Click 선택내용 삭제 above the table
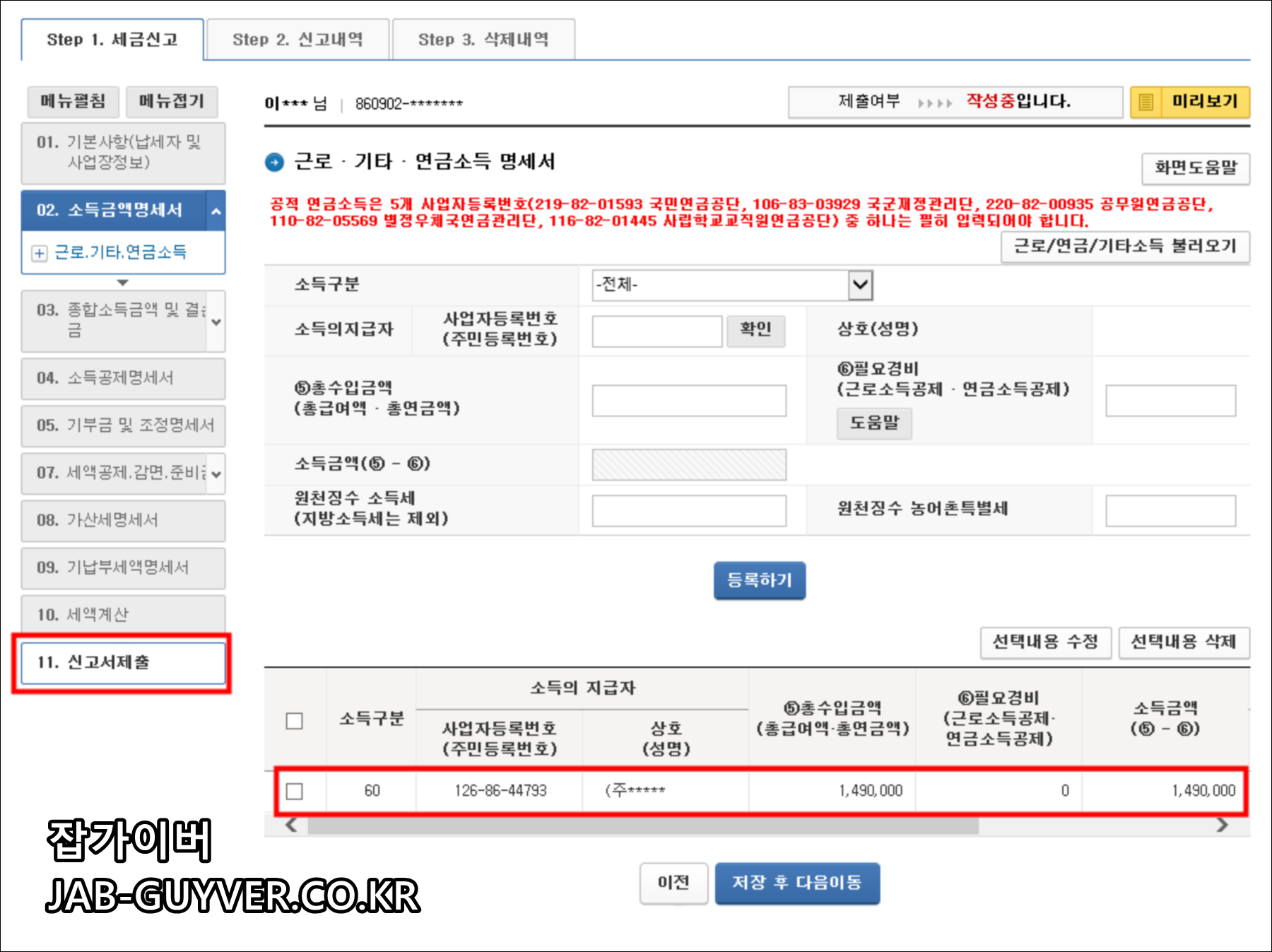The height and width of the screenshot is (952, 1272). [1184, 643]
